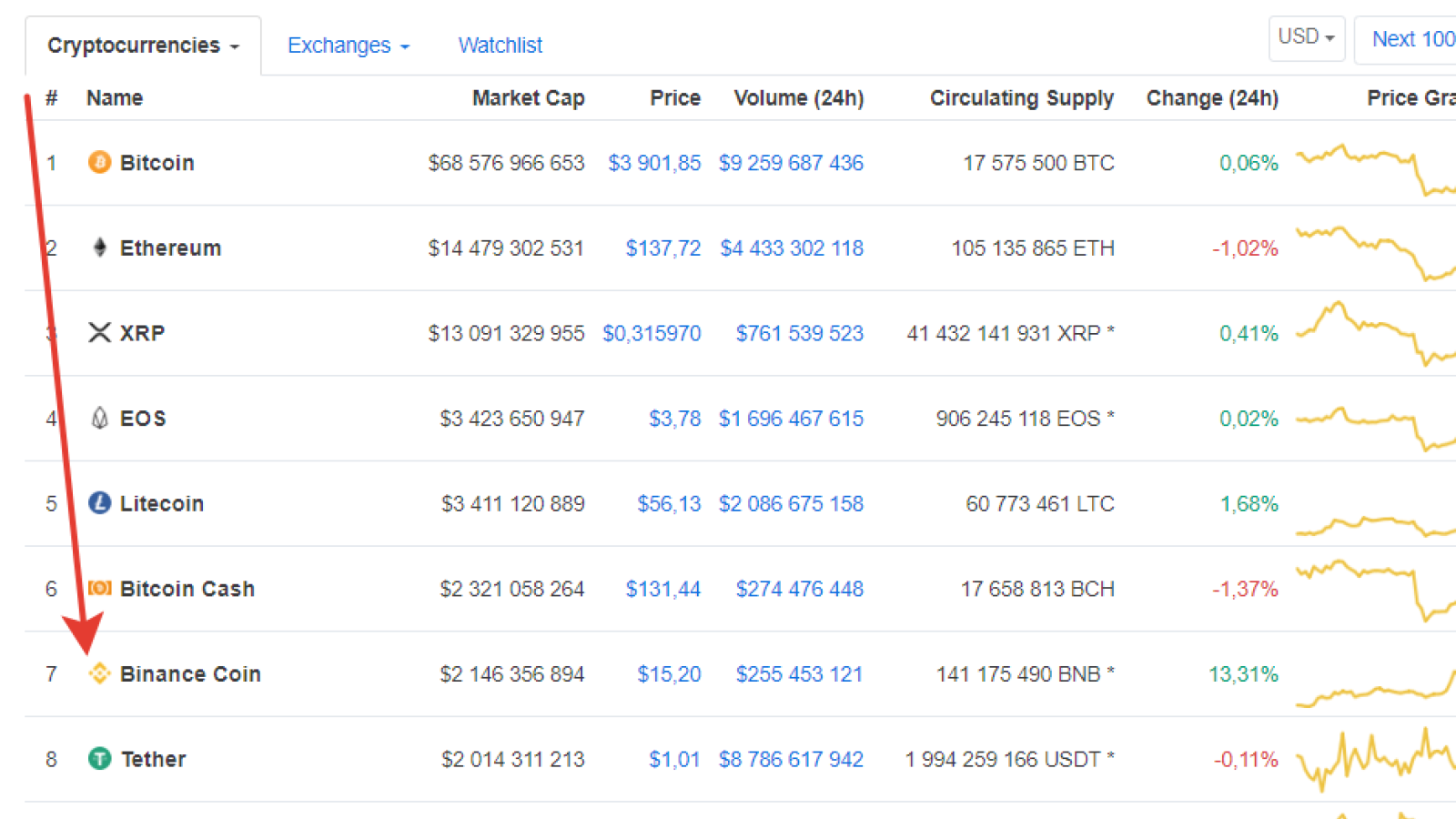Click the XRP cross logo icon
Image resolution: width=1456 pixels, height=819 pixels.
[99, 332]
